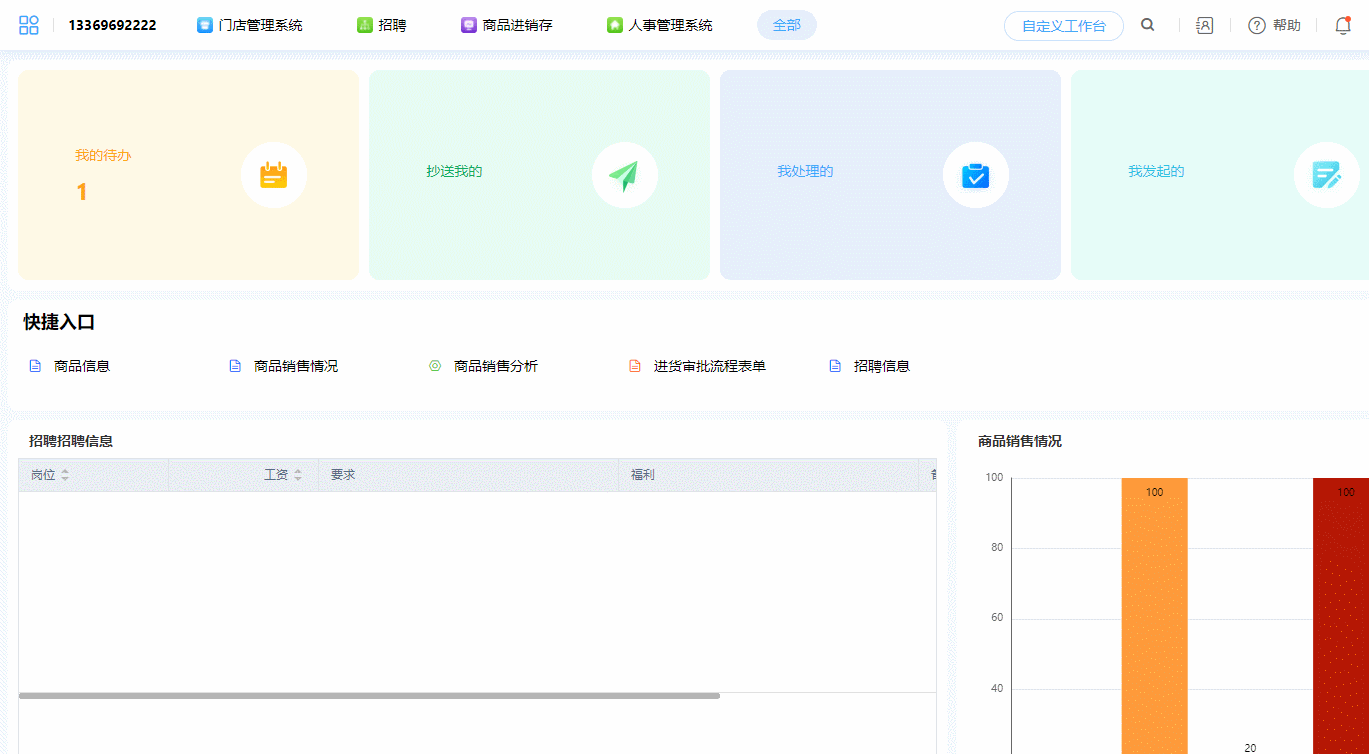The width and height of the screenshot is (1369, 754).
Task: Open the 进货审批流程表单 shortcut
Action: click(x=709, y=366)
